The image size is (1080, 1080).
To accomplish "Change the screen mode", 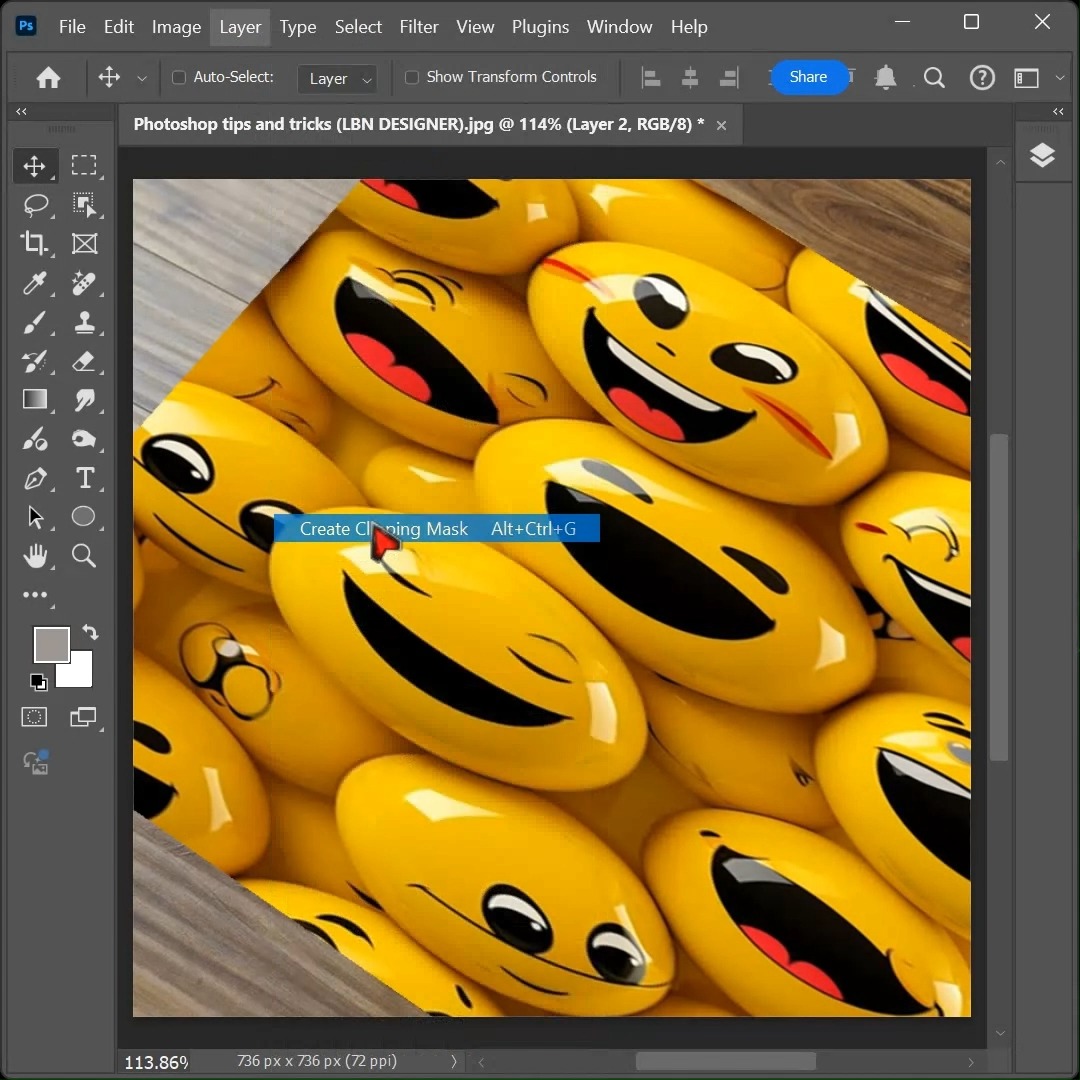I will click(83, 717).
